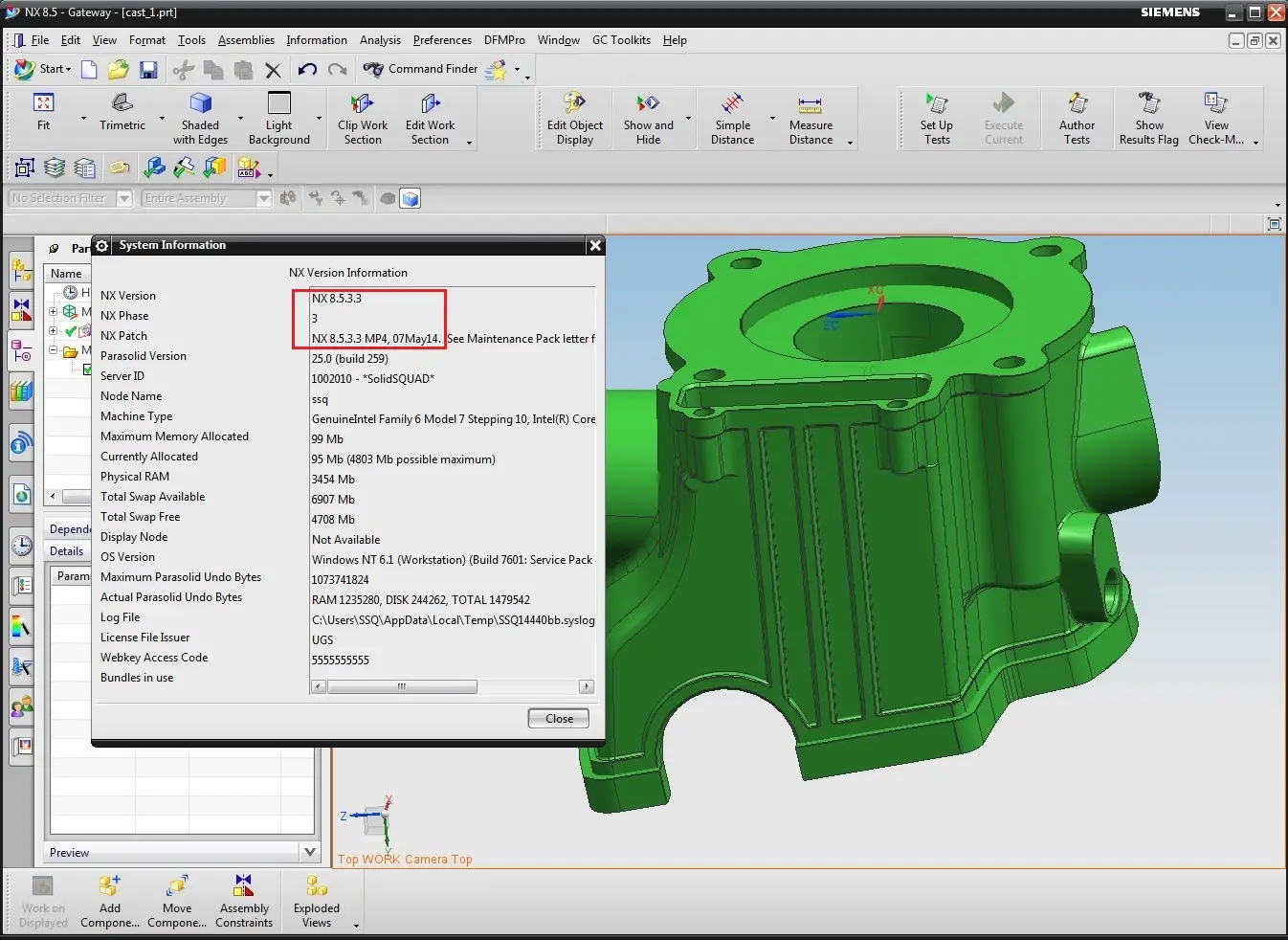Open dropdown arrow next to Trimetric

pyautogui.click(x=162, y=119)
